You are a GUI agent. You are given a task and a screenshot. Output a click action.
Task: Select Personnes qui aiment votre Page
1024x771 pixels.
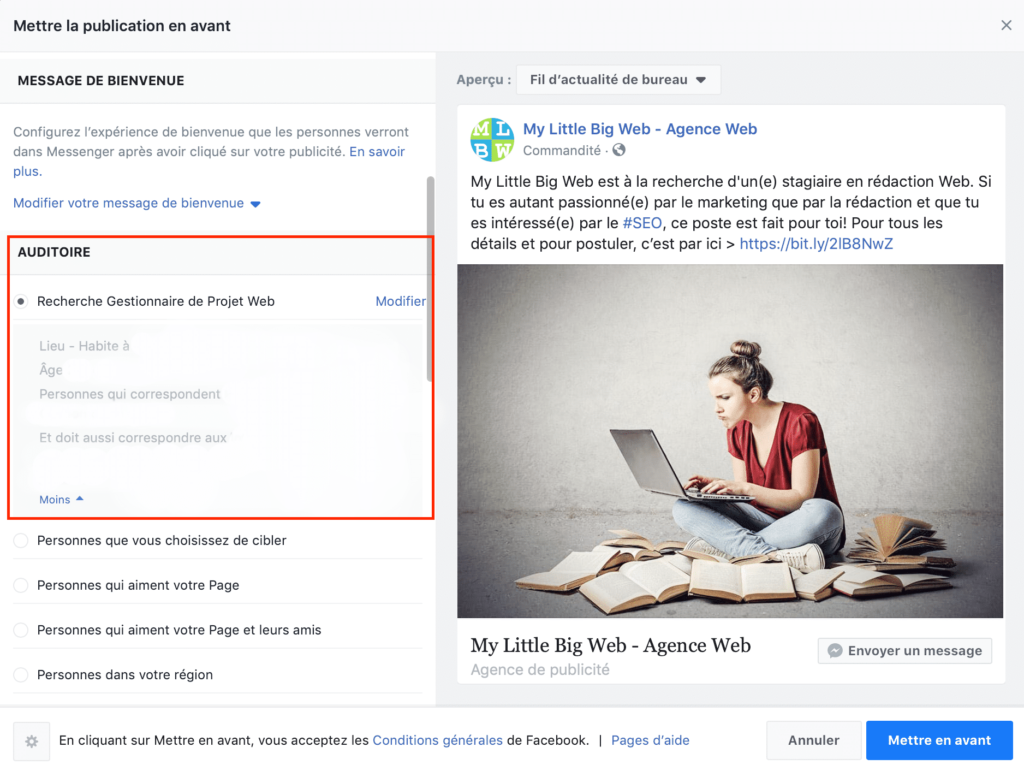[21, 585]
